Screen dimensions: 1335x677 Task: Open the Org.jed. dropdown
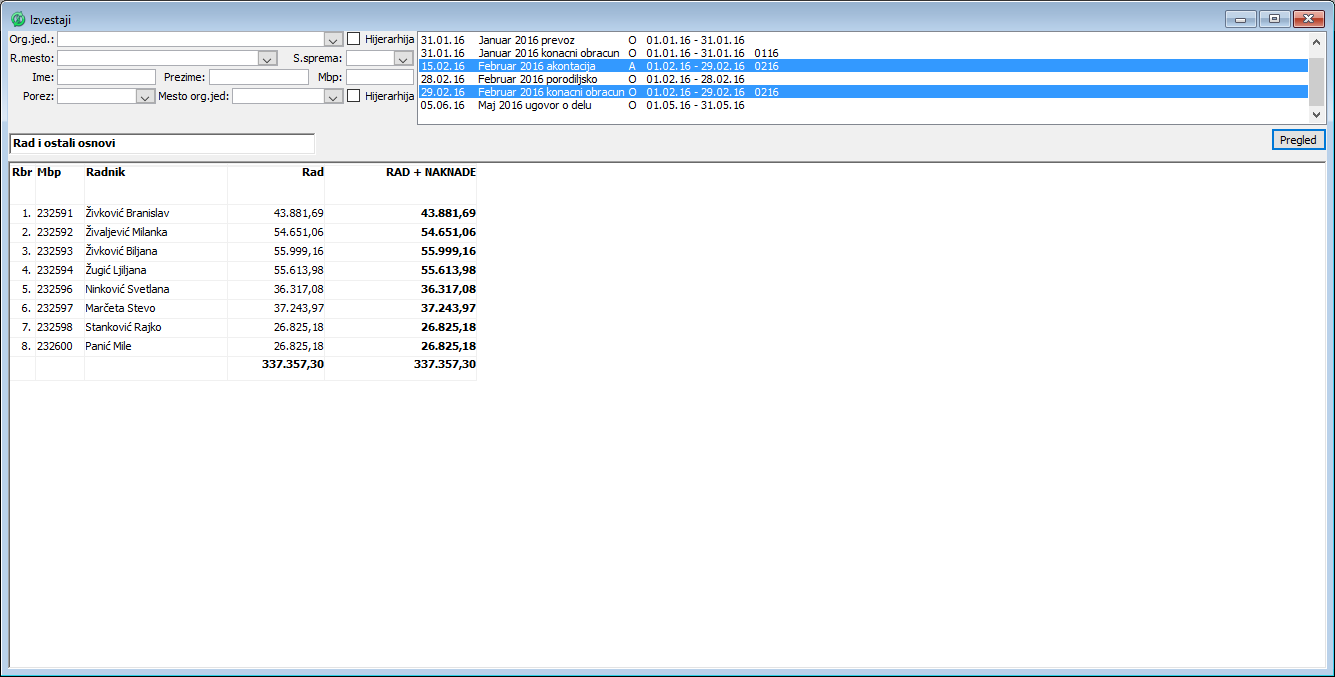333,39
